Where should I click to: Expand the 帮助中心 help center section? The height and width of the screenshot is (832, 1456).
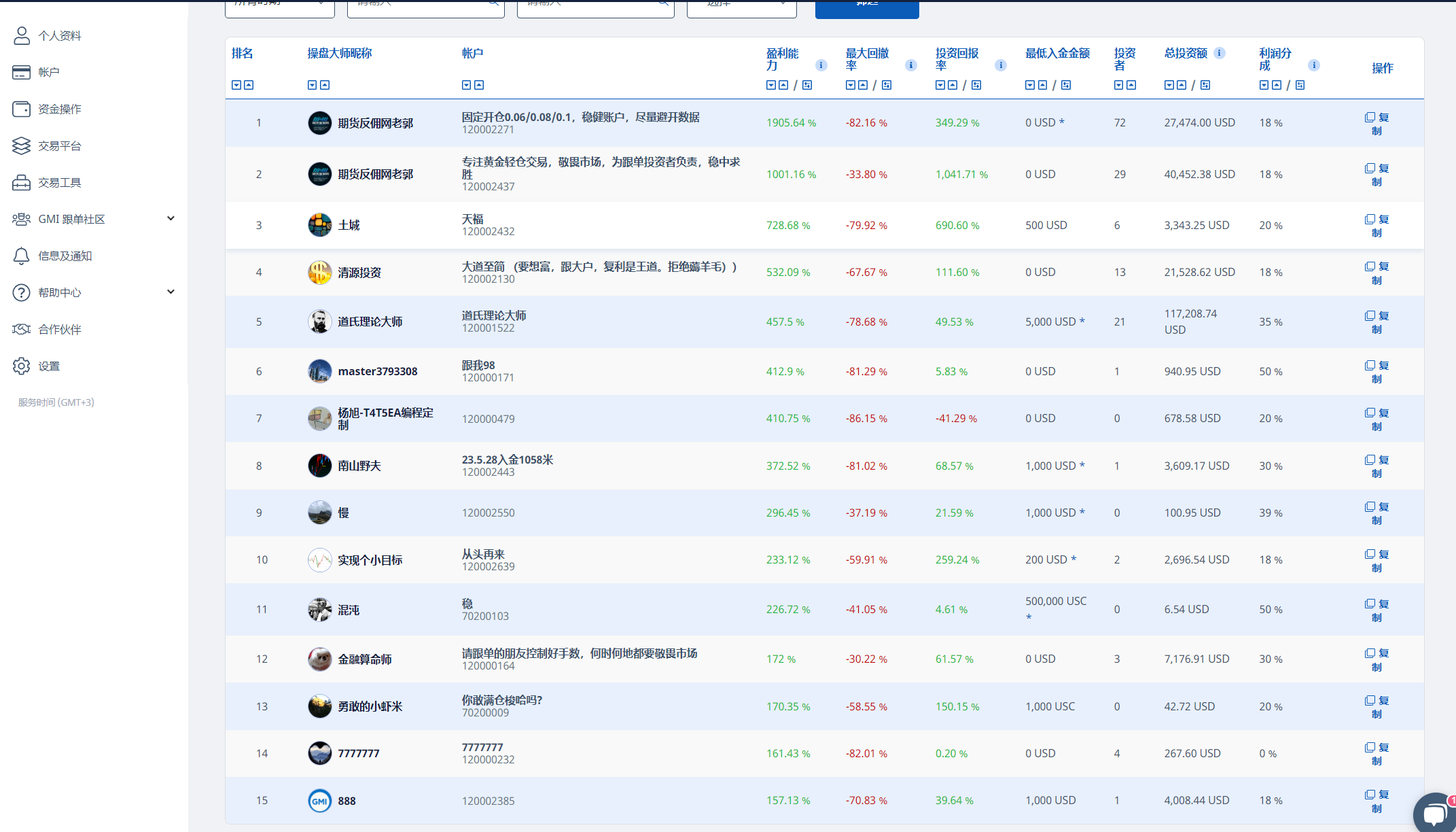(171, 292)
